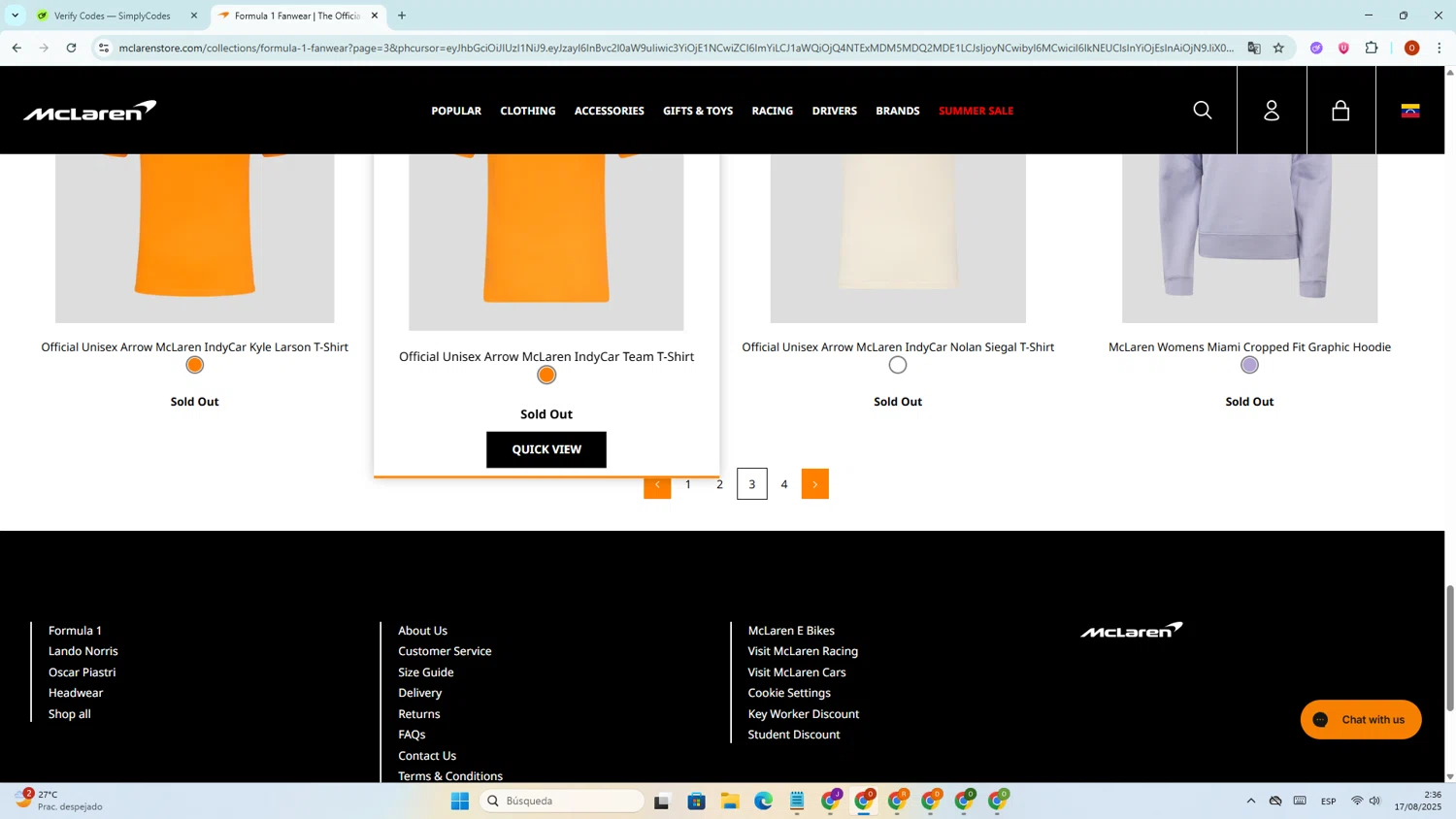Image resolution: width=1456 pixels, height=819 pixels.
Task: Close the Formula 1 Fanwear tab
Action: click(375, 16)
